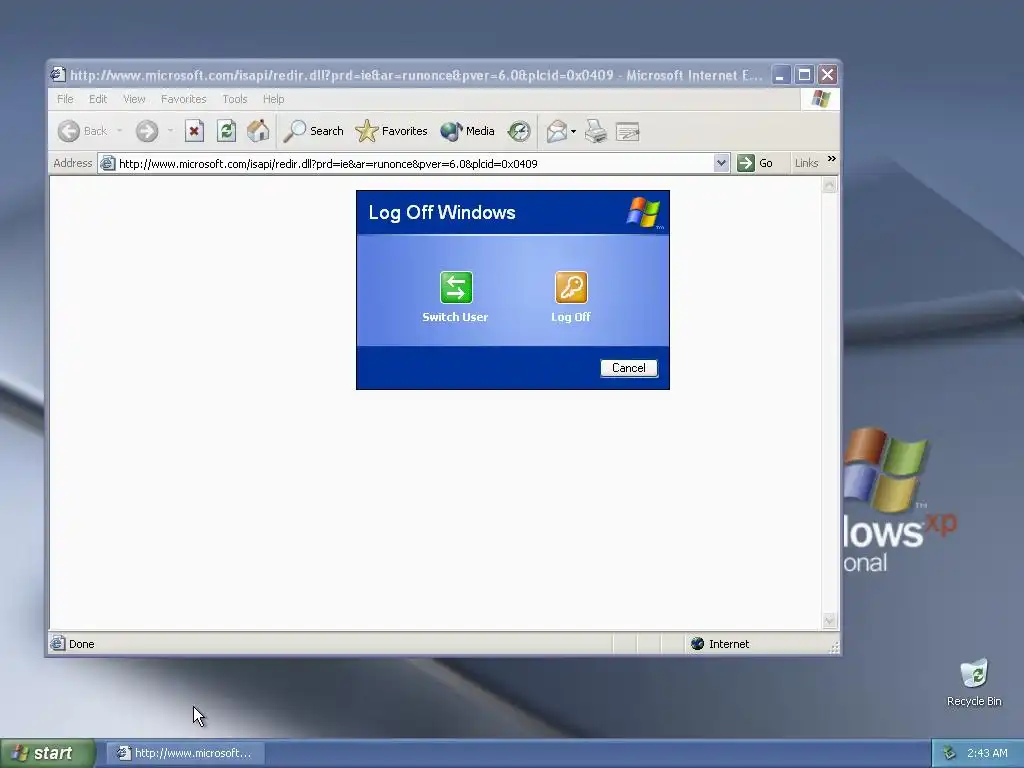Click the Done status bar text
This screenshot has height=768, width=1024.
82,644
